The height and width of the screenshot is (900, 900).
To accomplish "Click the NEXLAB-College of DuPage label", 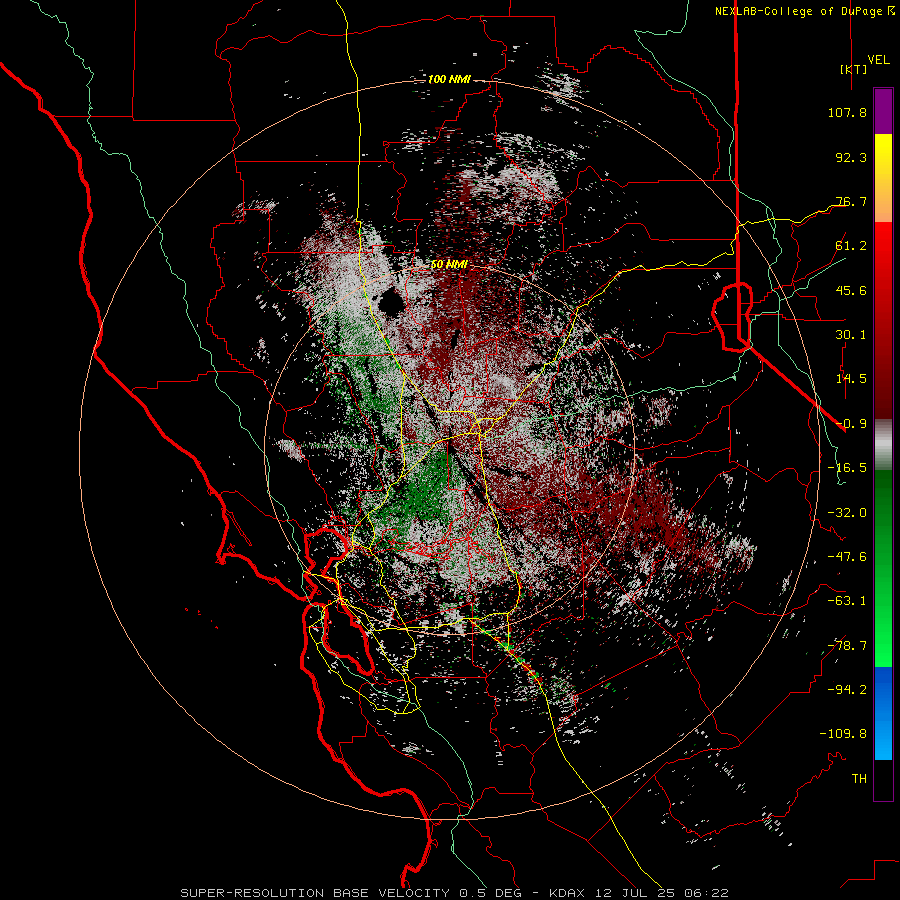I will pyautogui.click(x=798, y=11).
